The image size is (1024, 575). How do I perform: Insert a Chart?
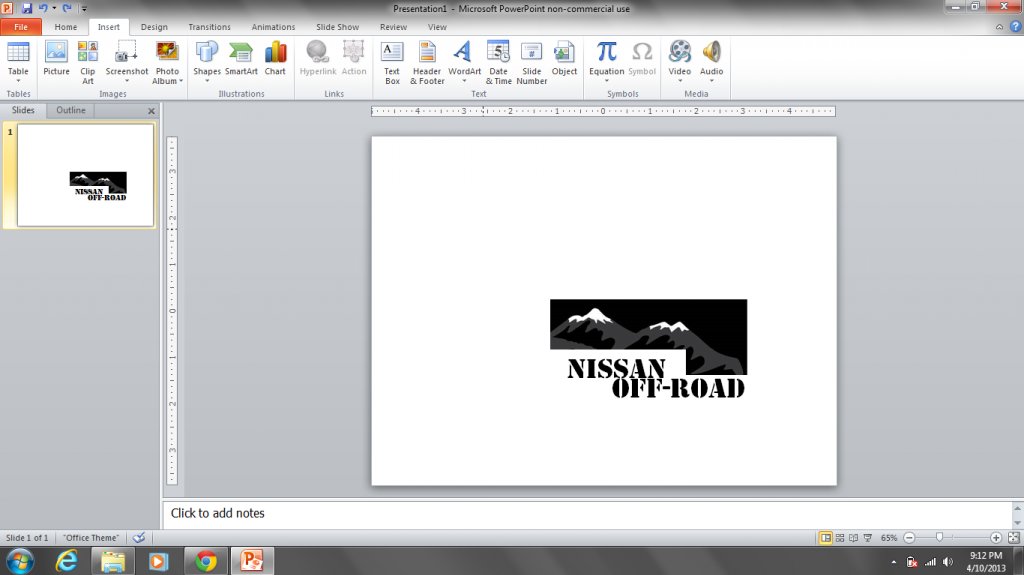pos(275,59)
